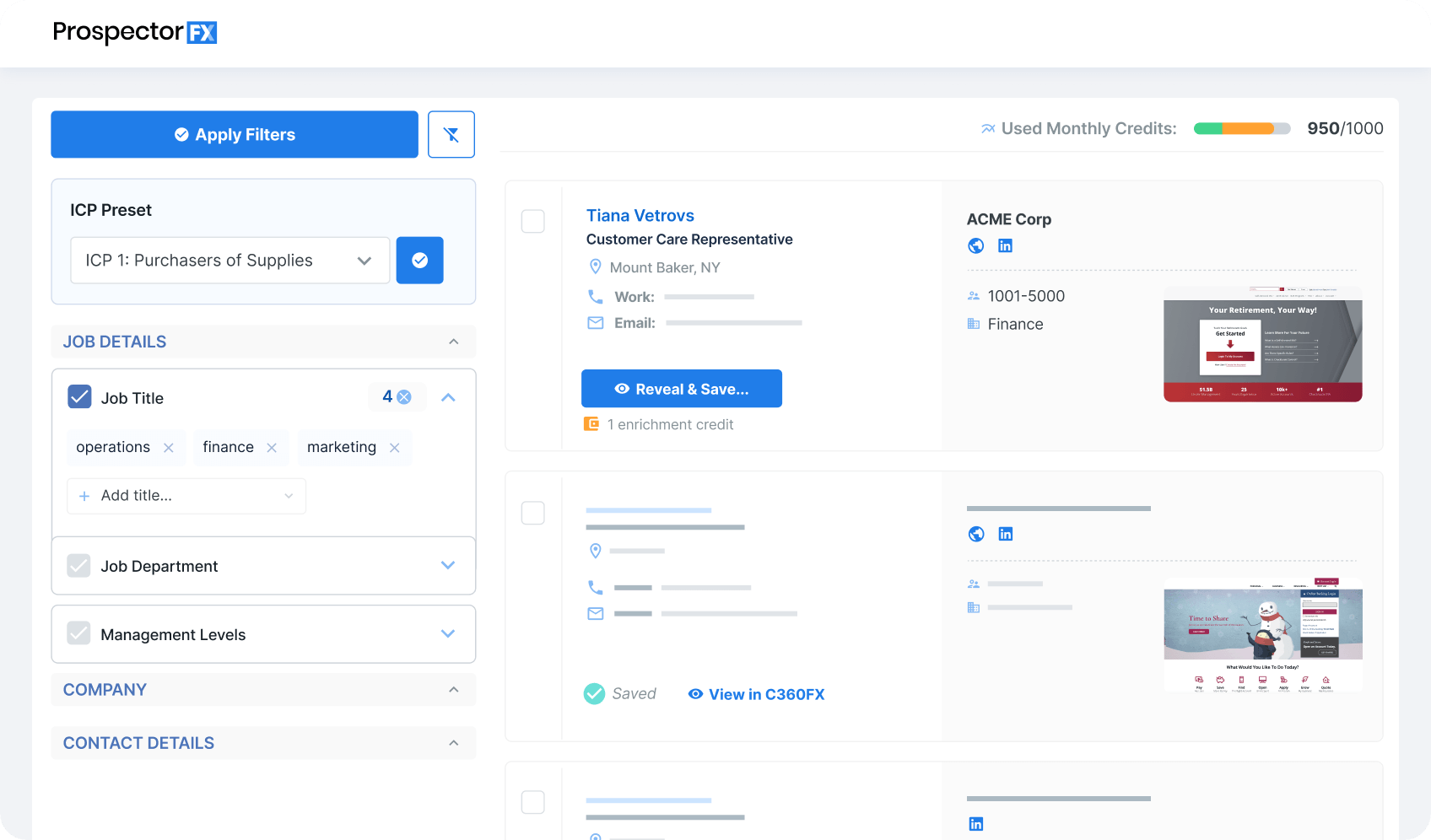
Task: Collapse the Job Title filter section
Action: click(x=448, y=396)
